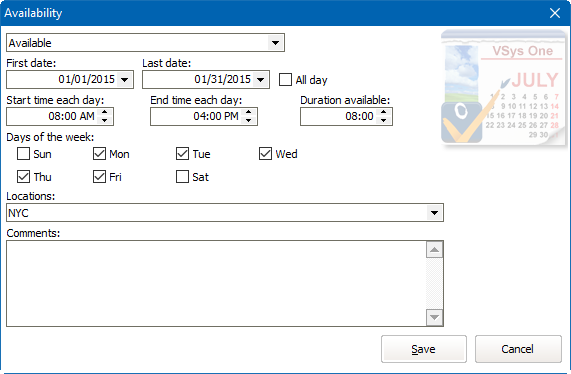Decrease the start time using down arrow
Screen dimensions: 571x374
[x=105, y=121]
